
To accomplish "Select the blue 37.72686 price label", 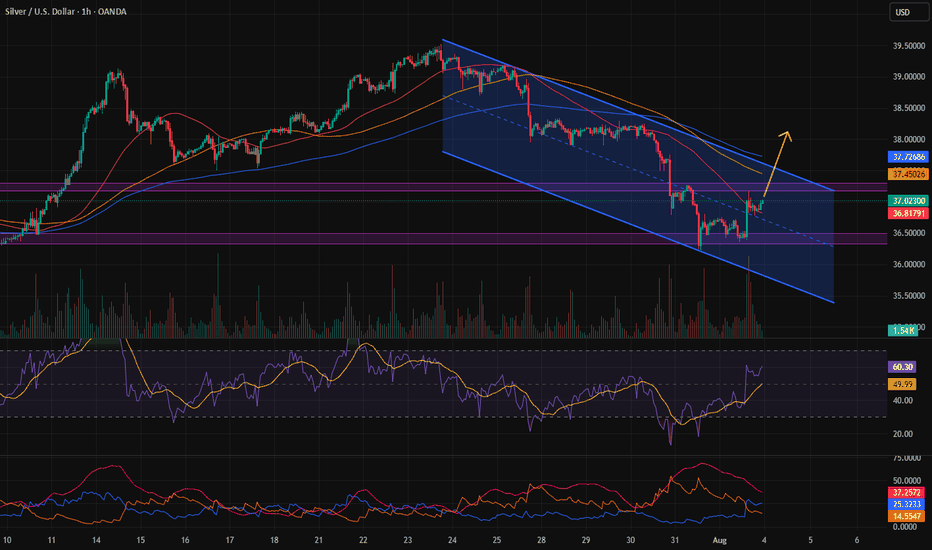I will pyautogui.click(x=908, y=157).
